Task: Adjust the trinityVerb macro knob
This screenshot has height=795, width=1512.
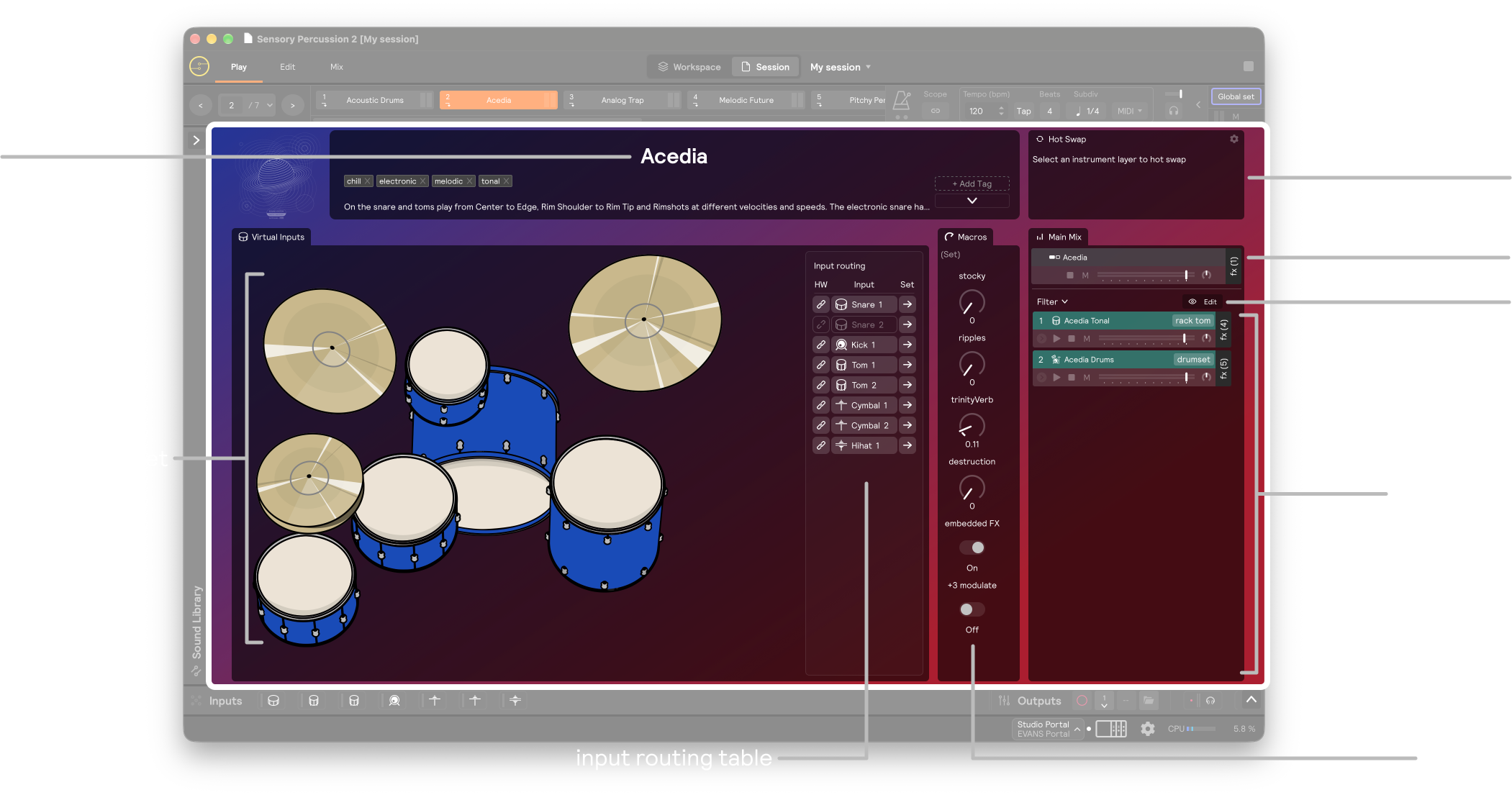Action: click(972, 426)
